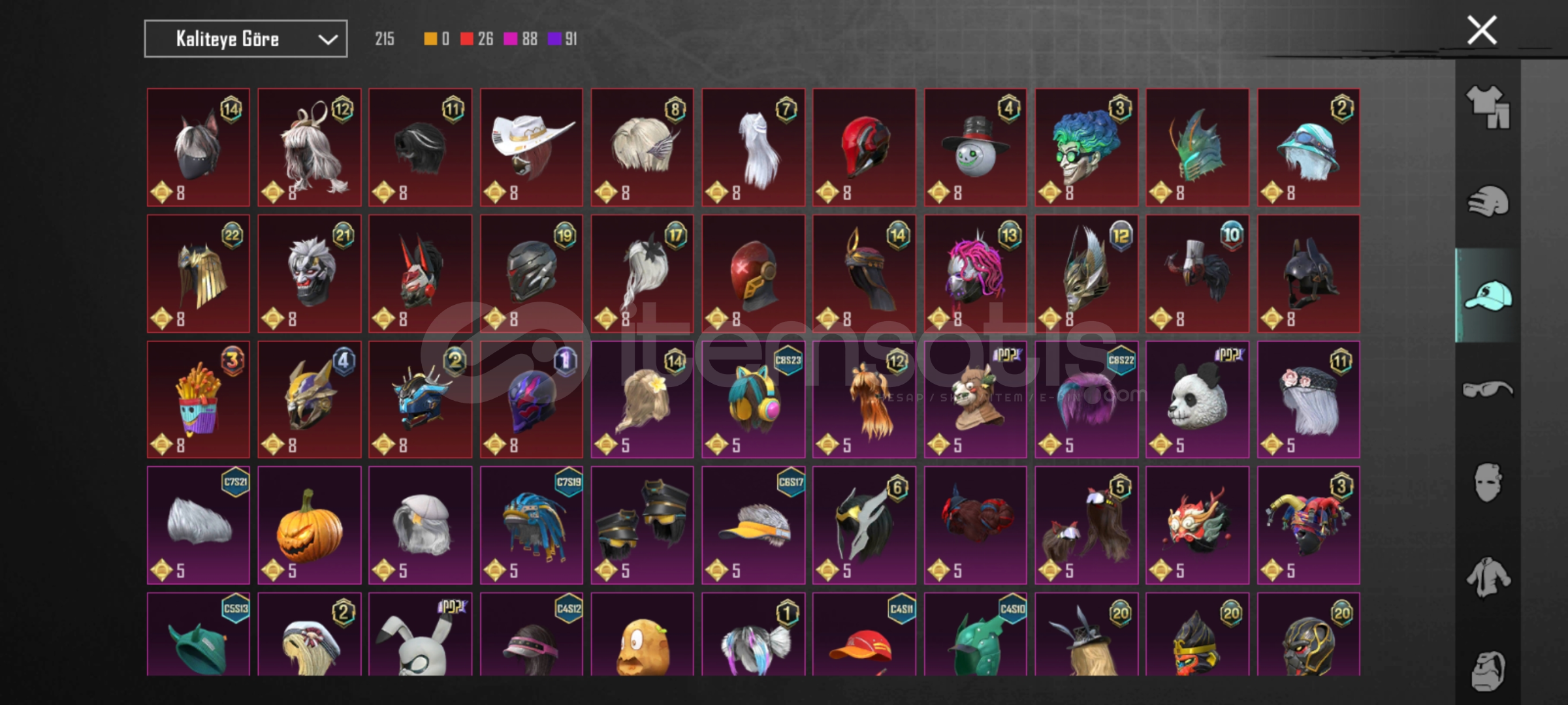Open the bottom face category icon
Screen dimensions: 1568x705
pyautogui.click(x=1488, y=670)
